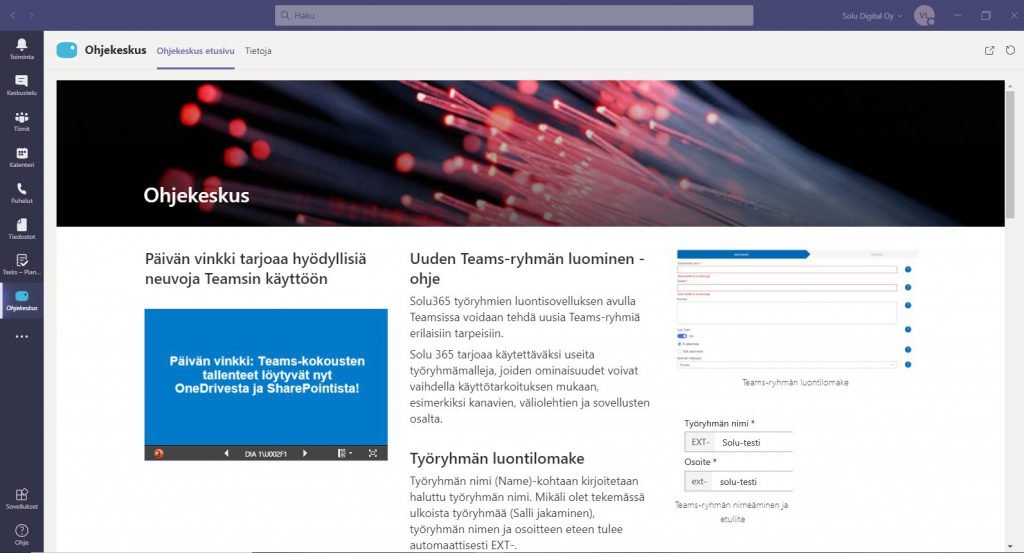Open Sovellukset apps store

21,498
